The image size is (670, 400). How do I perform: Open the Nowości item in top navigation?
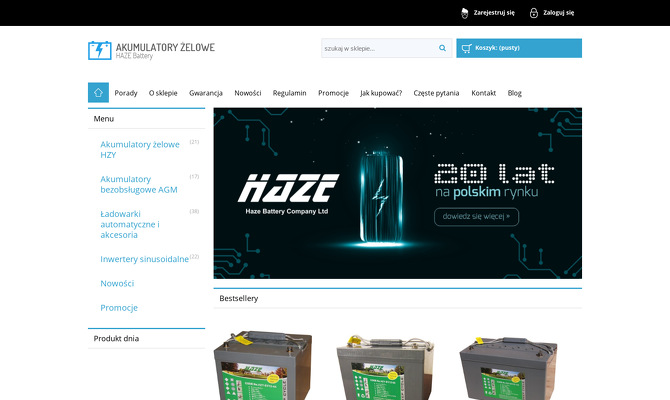coord(247,93)
